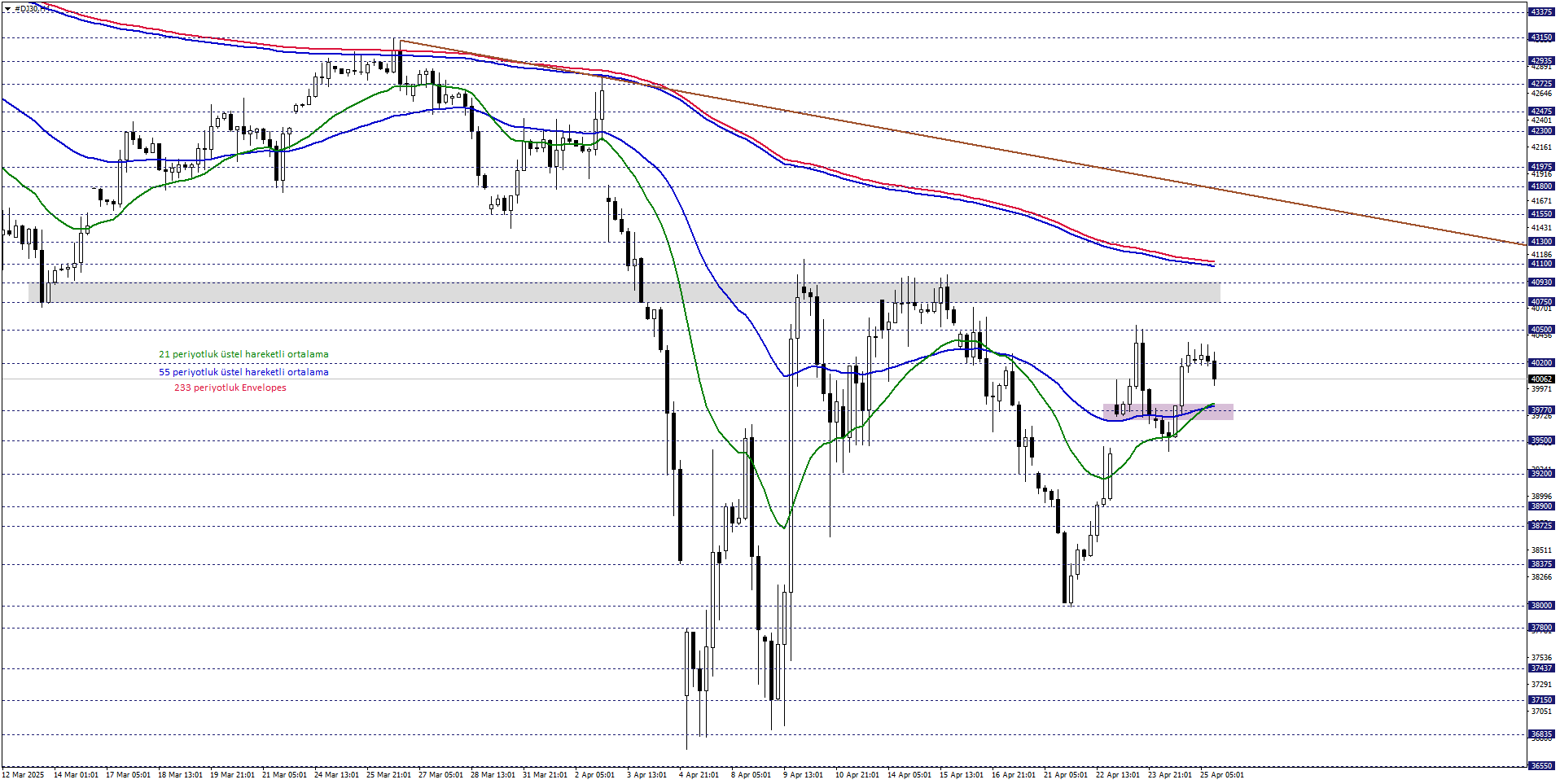1560x784 pixels.
Task: Click the 27 Mar 05:01 time label
Action: pyautogui.click(x=440, y=775)
